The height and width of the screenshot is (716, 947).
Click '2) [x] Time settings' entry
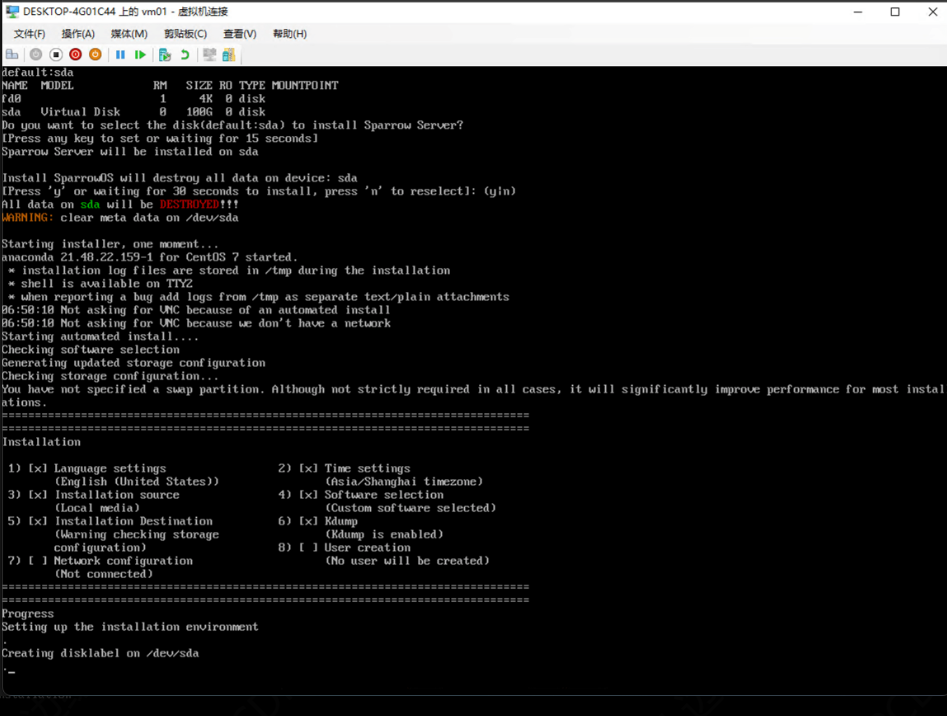344,469
